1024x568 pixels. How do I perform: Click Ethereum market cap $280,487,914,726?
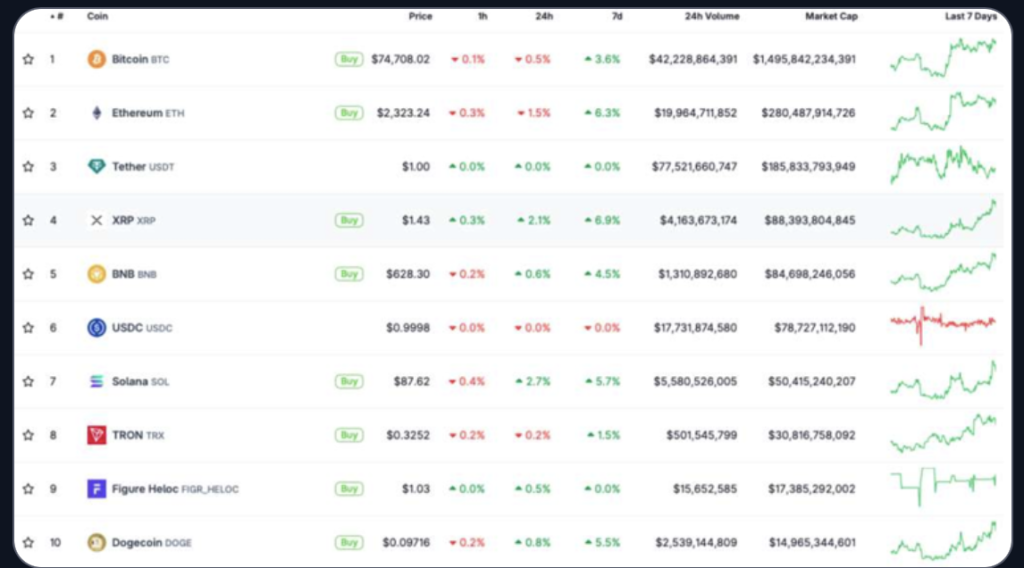[808, 113]
